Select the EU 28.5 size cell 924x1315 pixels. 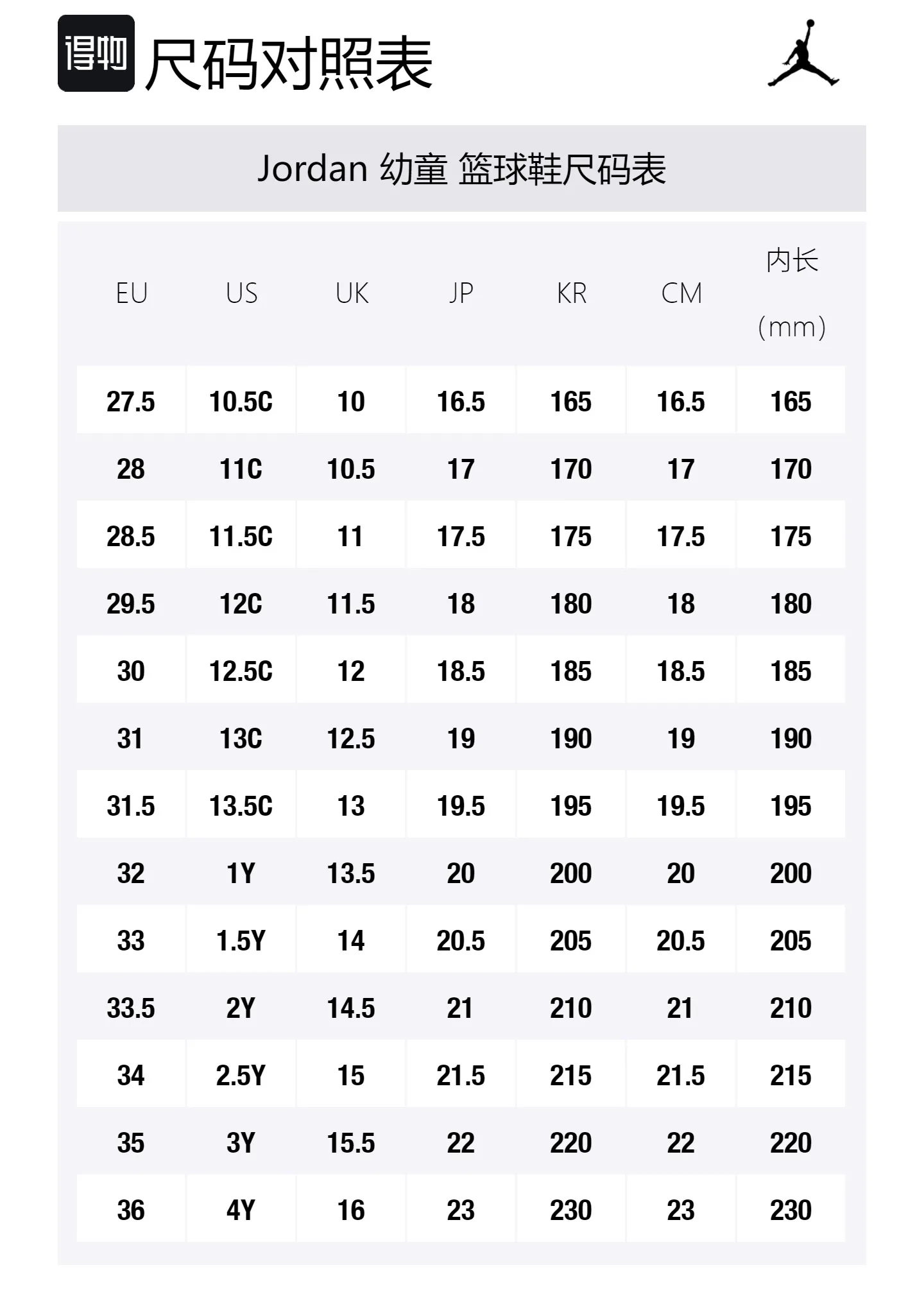[131, 535]
